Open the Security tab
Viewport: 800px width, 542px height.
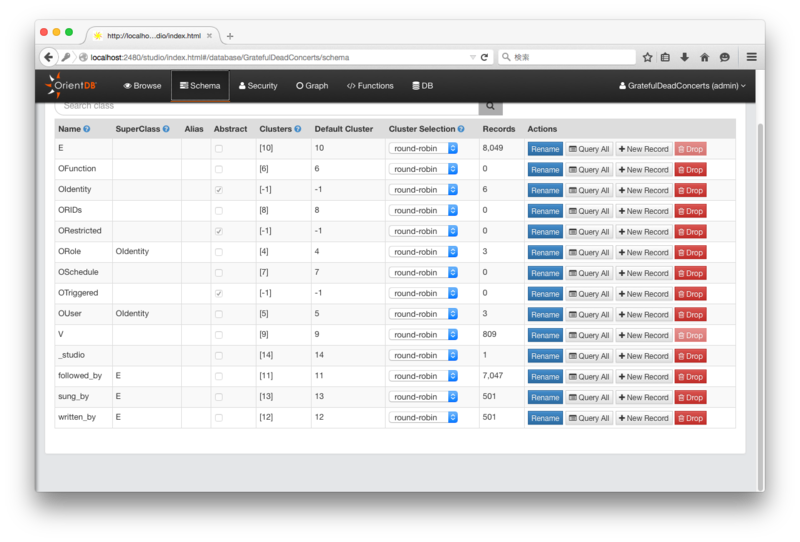coord(258,86)
